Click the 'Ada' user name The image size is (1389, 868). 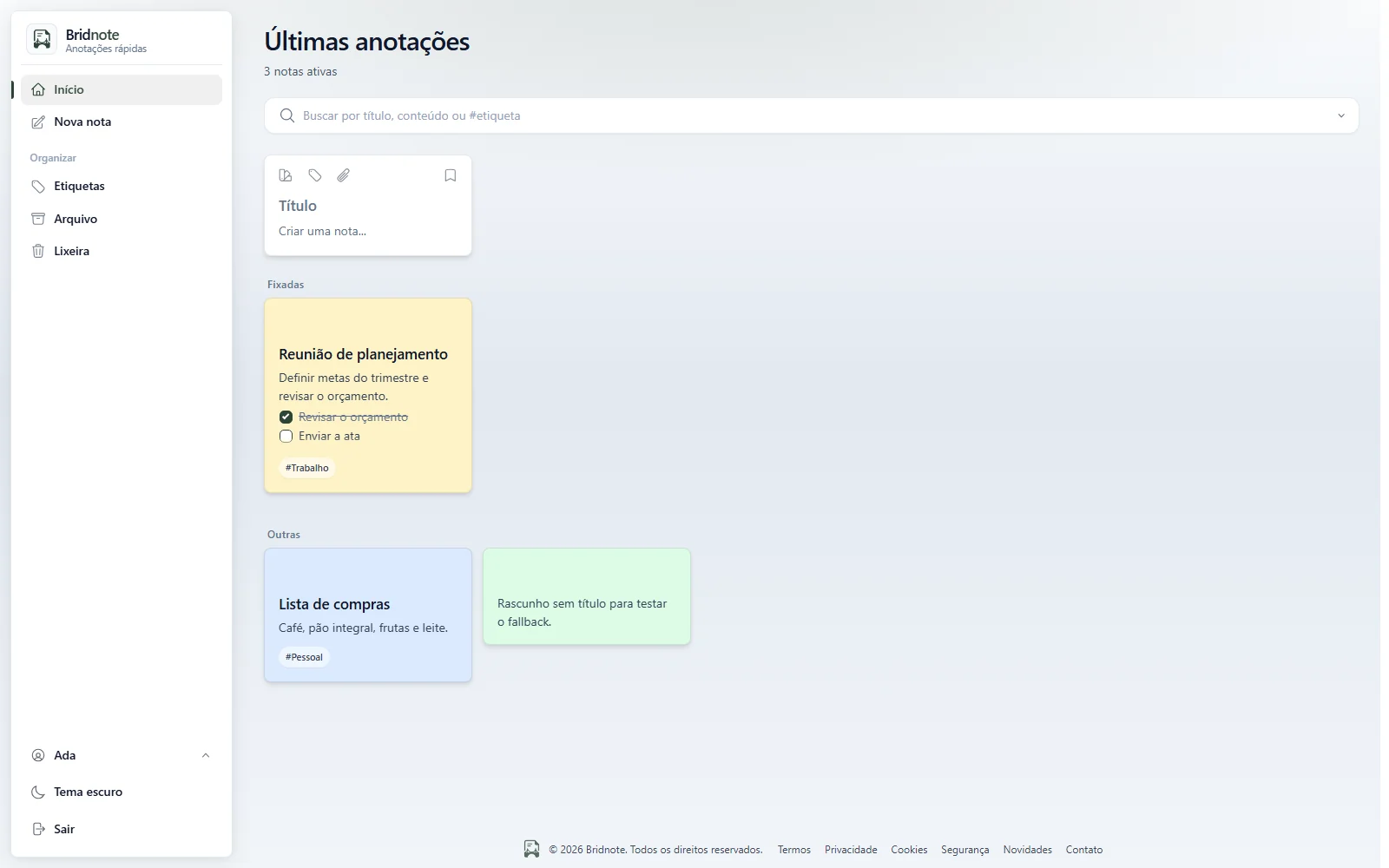point(65,755)
